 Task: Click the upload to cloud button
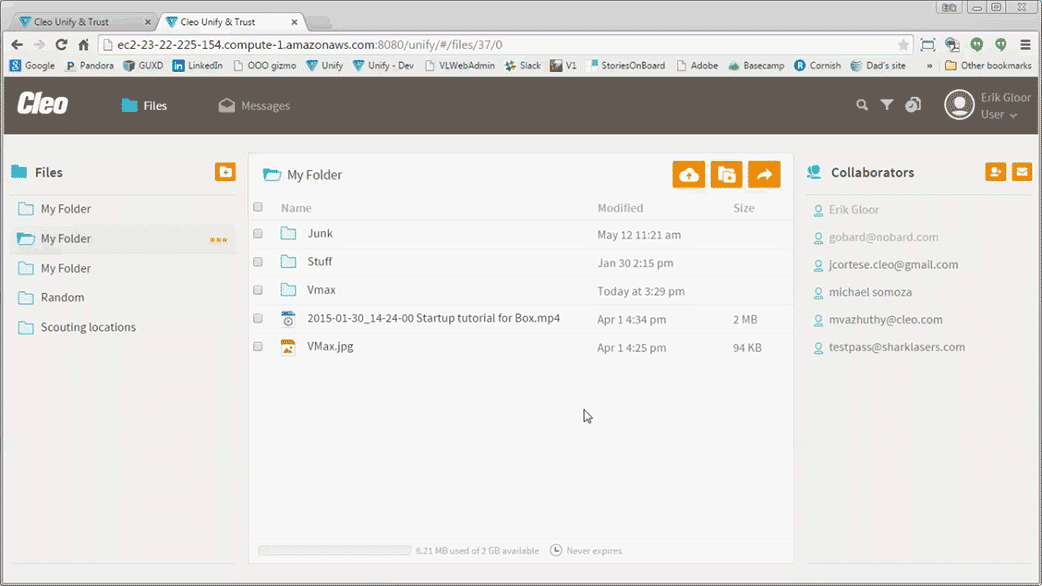click(688, 175)
